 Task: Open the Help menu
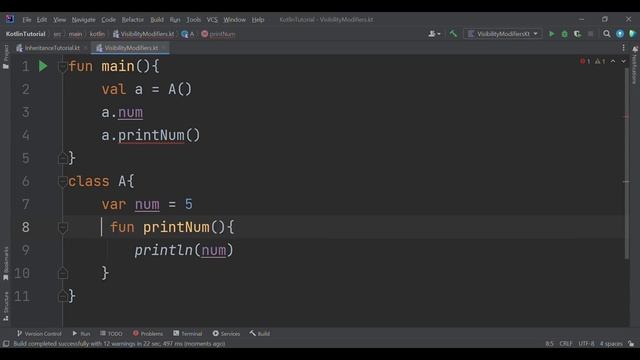258,20
